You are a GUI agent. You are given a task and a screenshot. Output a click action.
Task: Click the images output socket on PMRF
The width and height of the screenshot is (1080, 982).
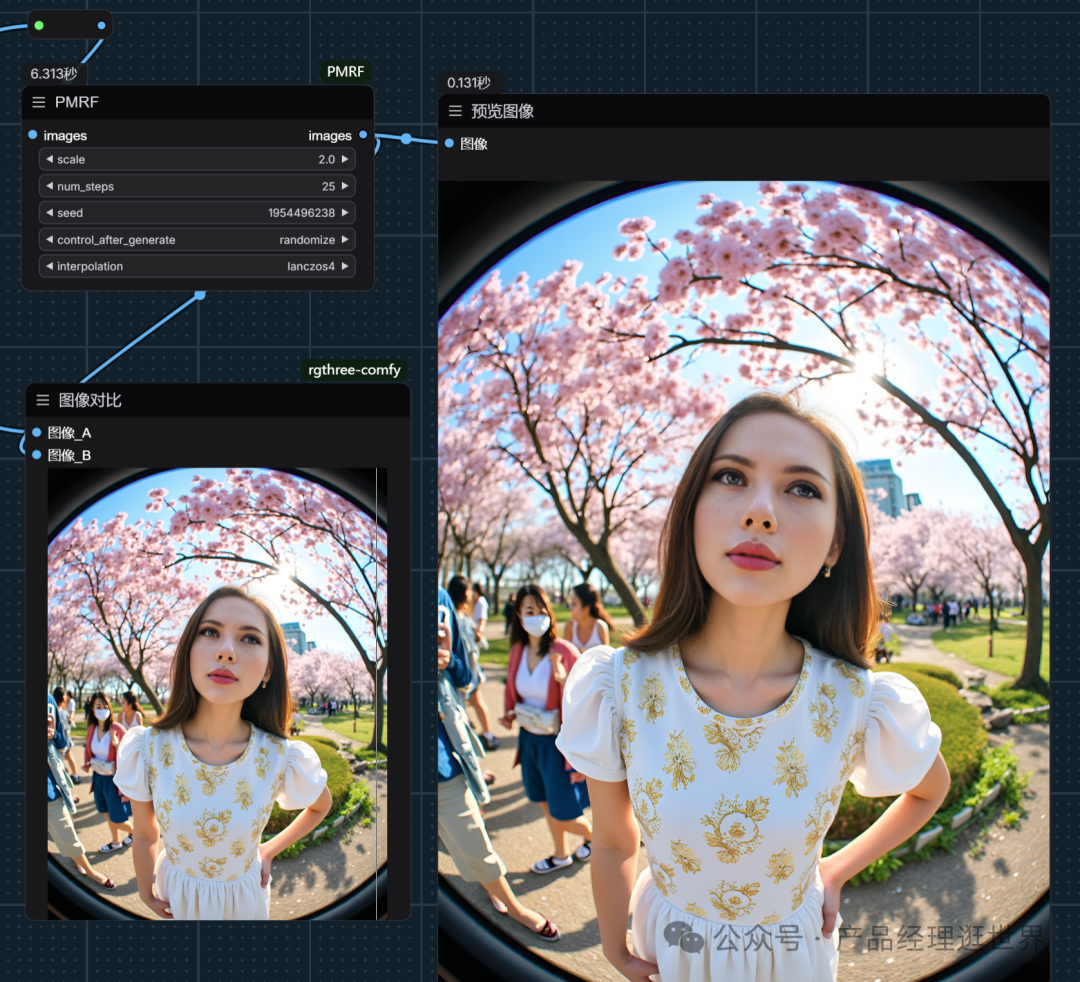click(x=363, y=135)
